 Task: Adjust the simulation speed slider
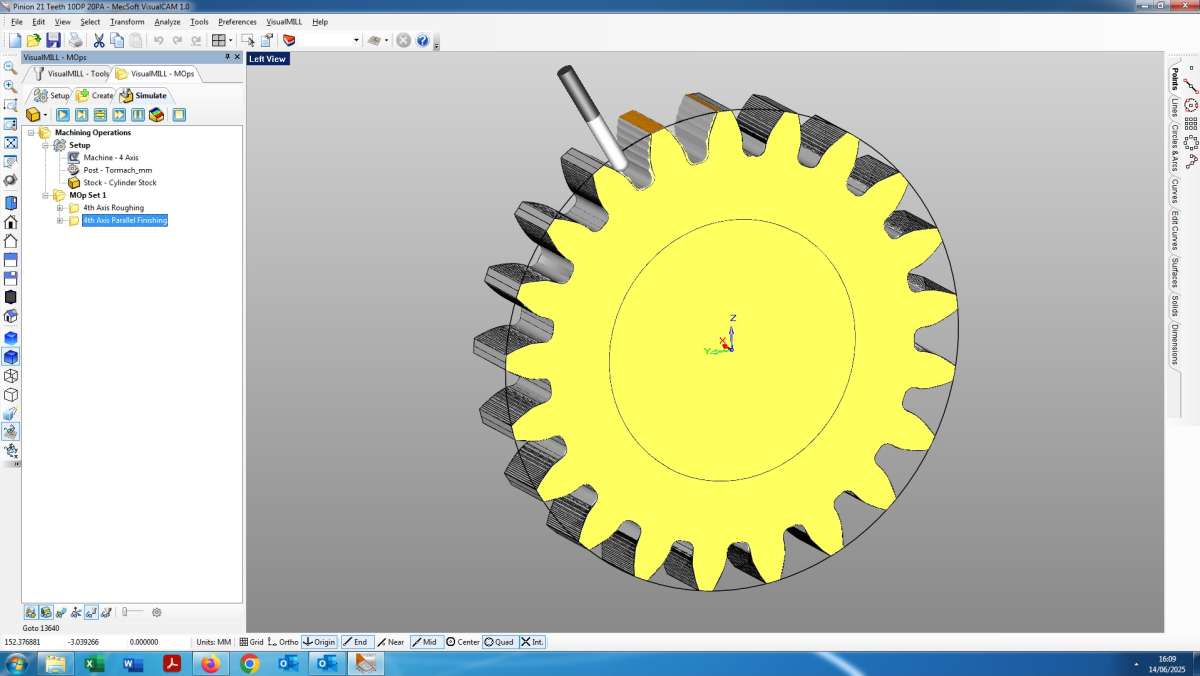click(131, 612)
